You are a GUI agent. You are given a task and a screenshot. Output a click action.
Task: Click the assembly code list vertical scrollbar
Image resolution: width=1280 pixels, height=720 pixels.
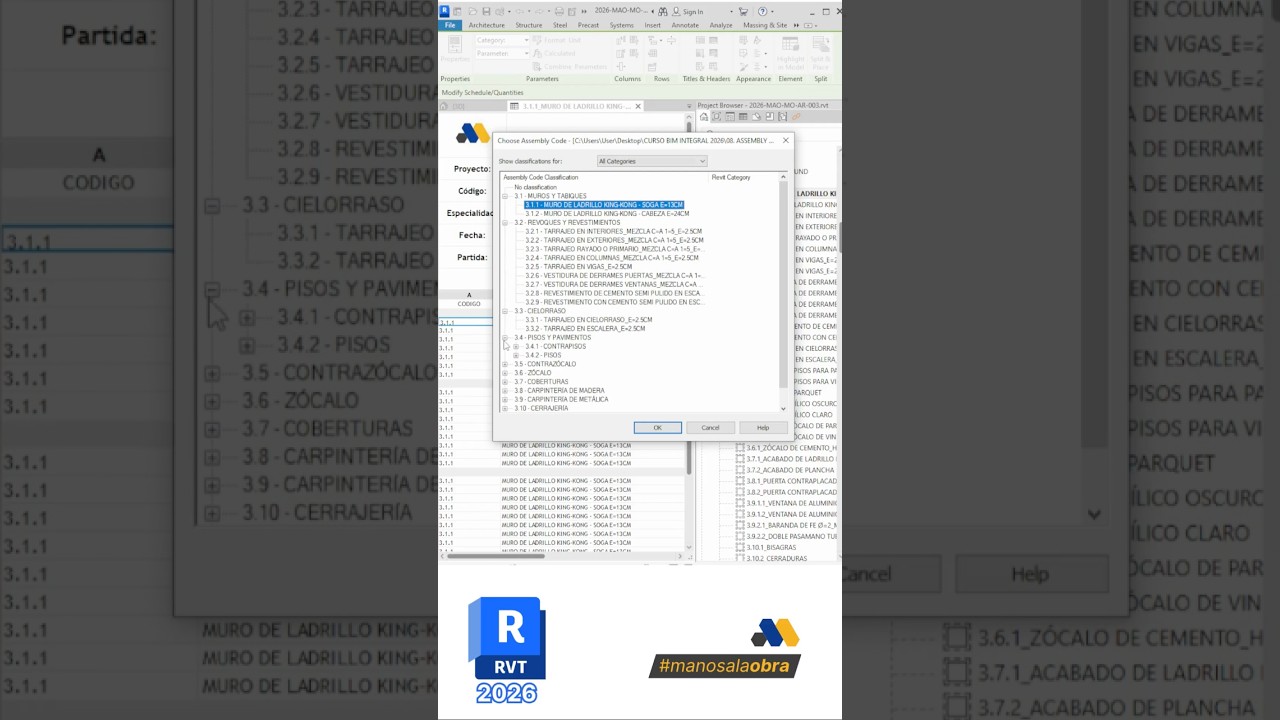tap(783, 285)
